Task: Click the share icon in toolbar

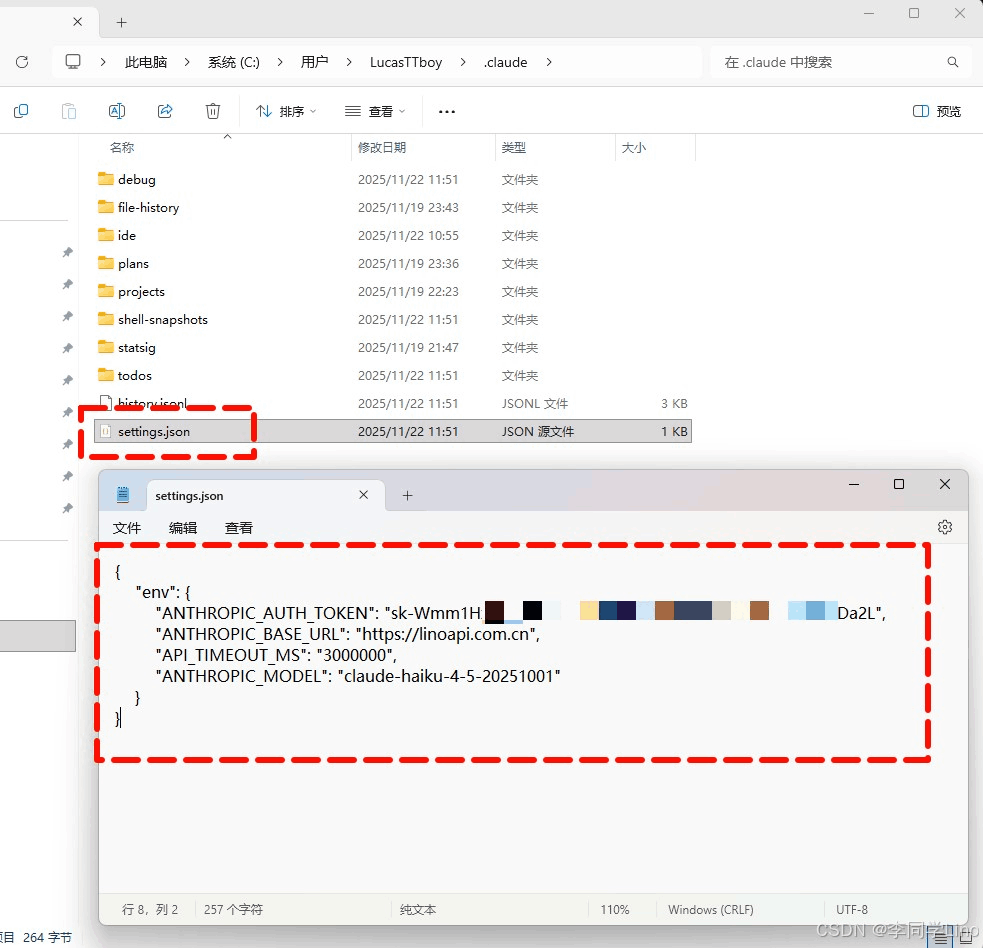Action: coord(165,111)
